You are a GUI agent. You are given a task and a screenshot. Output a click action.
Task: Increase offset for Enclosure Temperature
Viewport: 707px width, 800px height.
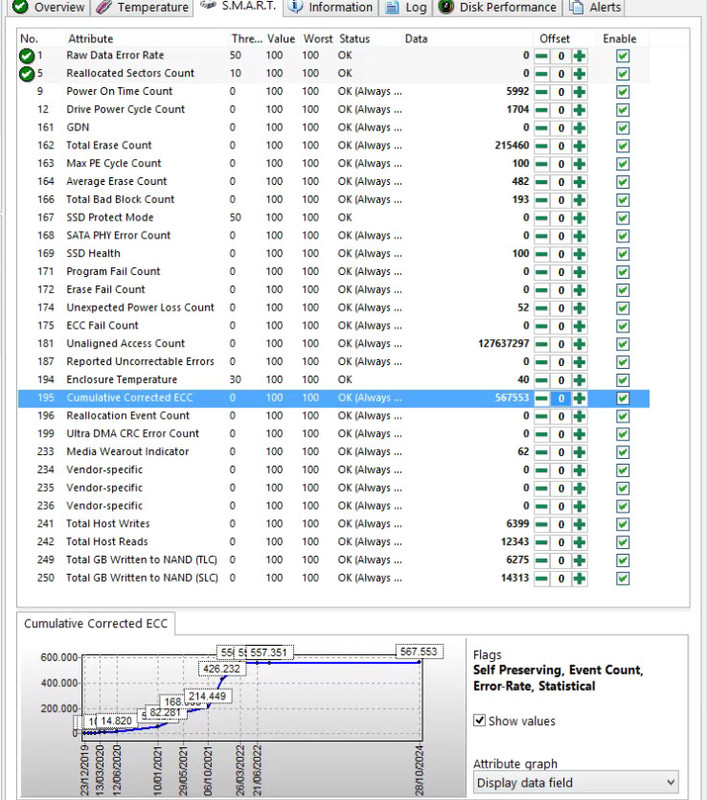[579, 380]
